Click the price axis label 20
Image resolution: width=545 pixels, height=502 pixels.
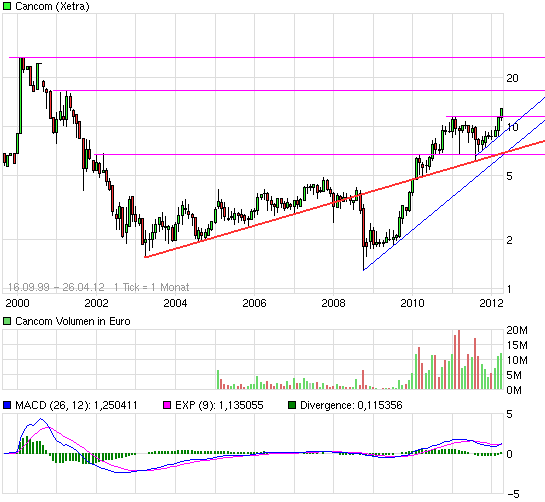tap(512, 78)
